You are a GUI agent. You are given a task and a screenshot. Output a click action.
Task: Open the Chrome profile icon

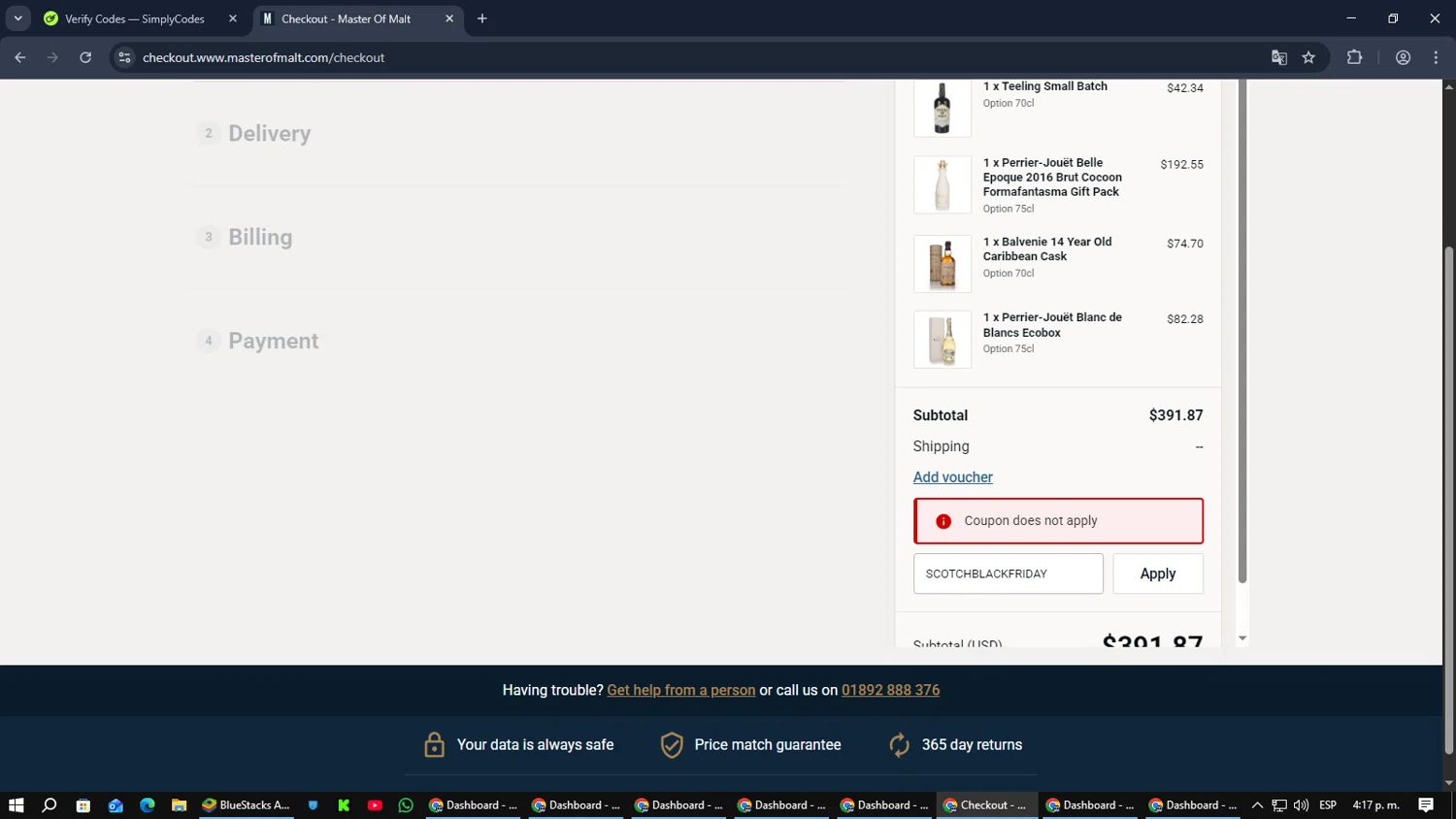[x=1403, y=57]
